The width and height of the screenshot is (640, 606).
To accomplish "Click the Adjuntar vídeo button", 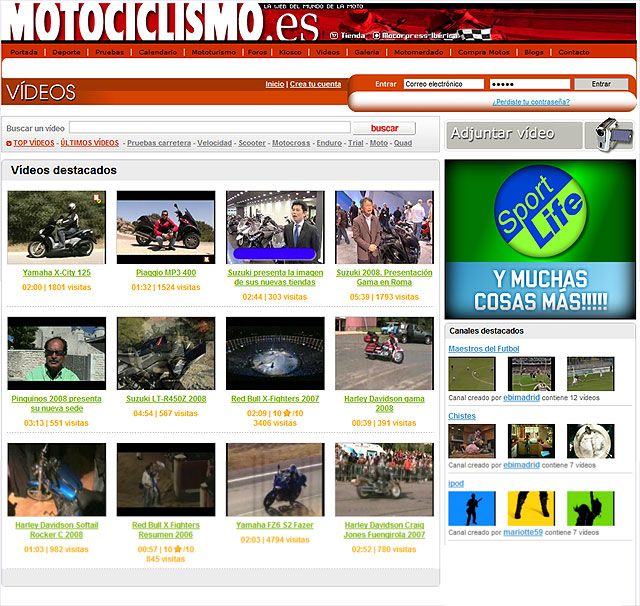I will pos(514,135).
